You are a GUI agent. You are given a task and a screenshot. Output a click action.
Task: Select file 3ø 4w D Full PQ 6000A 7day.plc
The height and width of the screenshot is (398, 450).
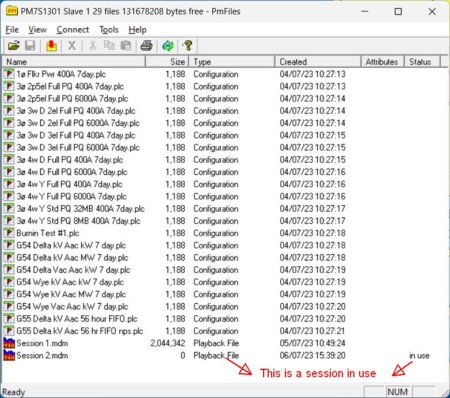[72, 172]
